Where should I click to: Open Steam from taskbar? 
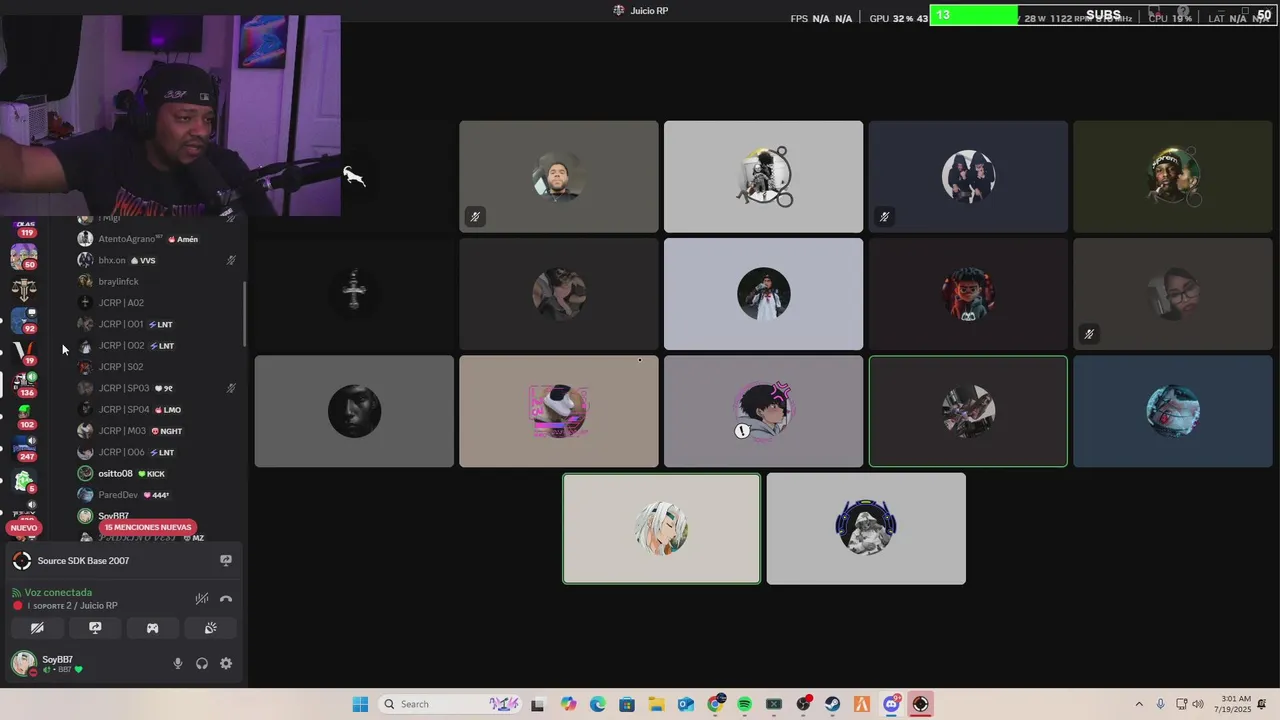coord(832,704)
